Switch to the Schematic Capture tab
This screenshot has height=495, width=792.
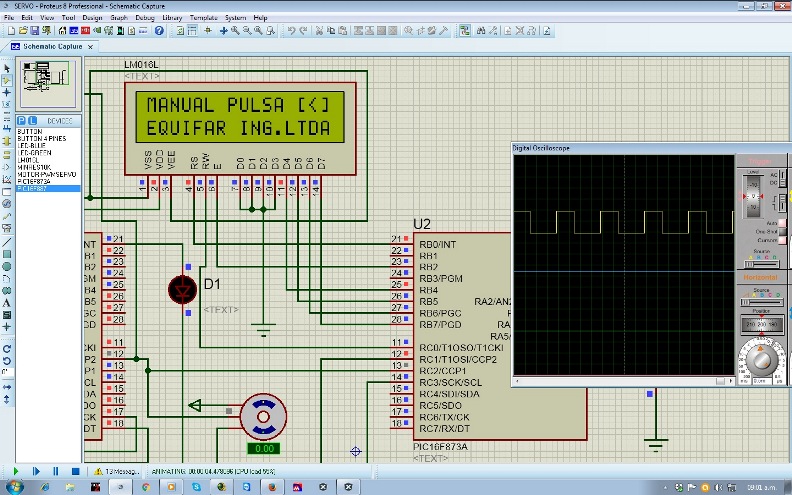(x=53, y=46)
